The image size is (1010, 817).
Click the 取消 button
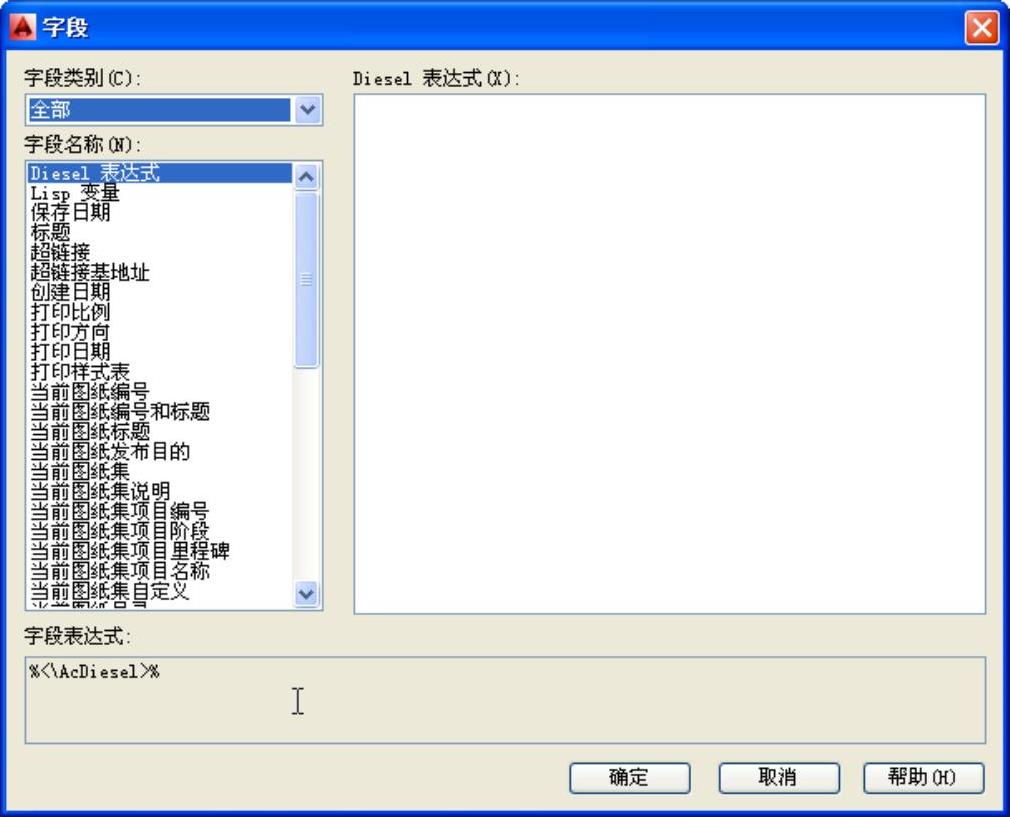(x=779, y=778)
